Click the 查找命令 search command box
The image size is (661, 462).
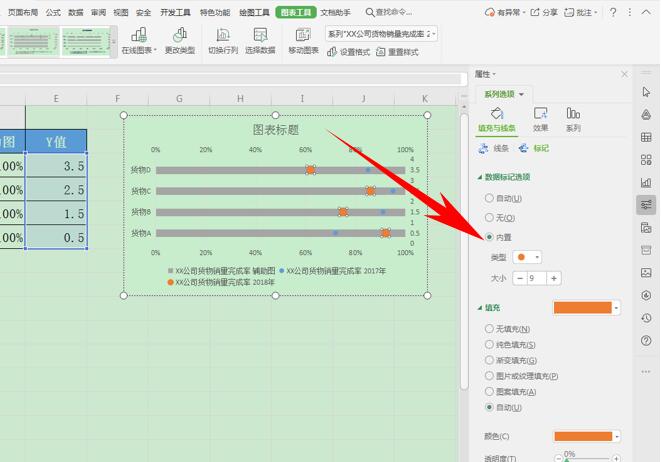click(389, 12)
